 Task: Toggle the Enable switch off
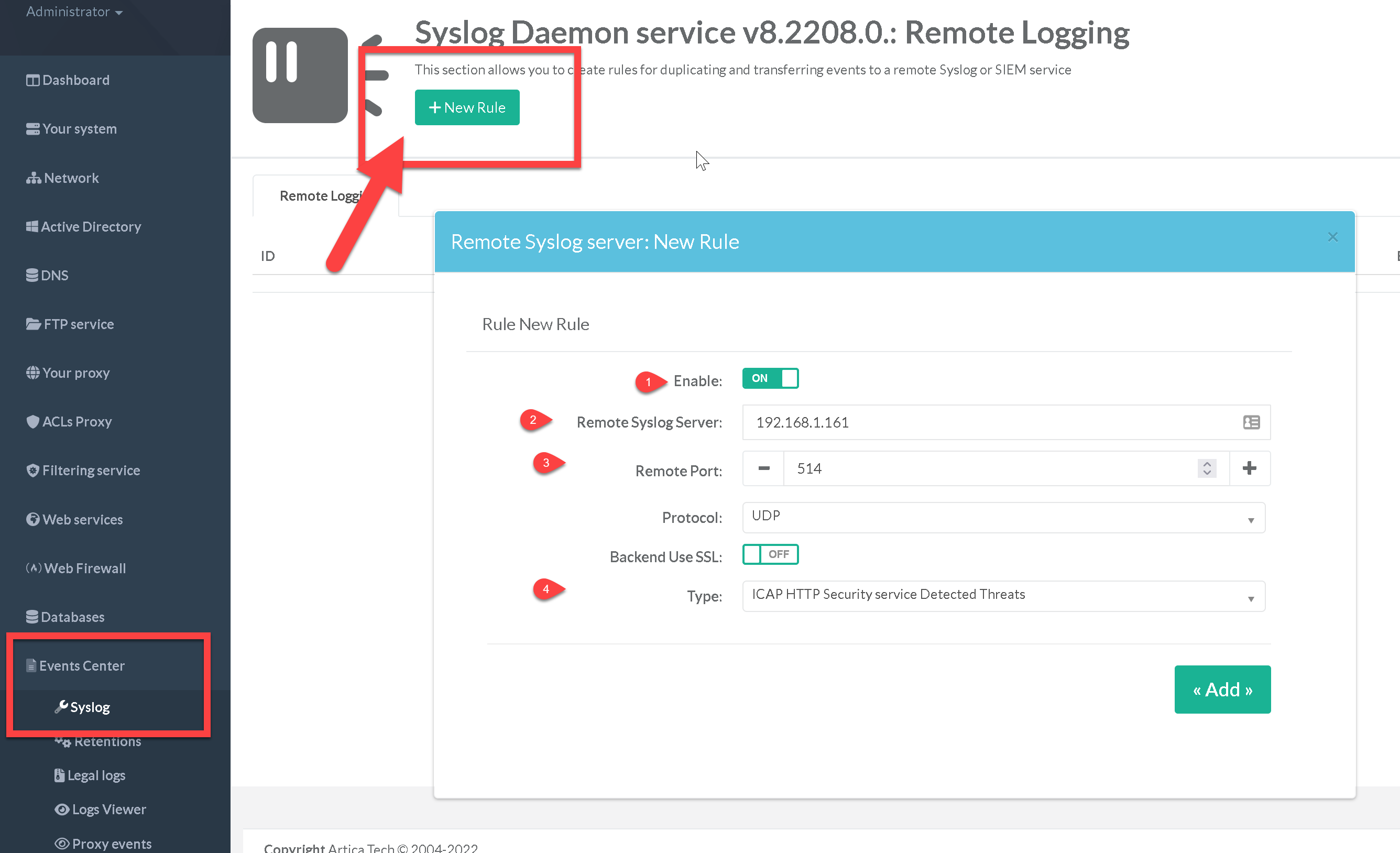coord(770,378)
